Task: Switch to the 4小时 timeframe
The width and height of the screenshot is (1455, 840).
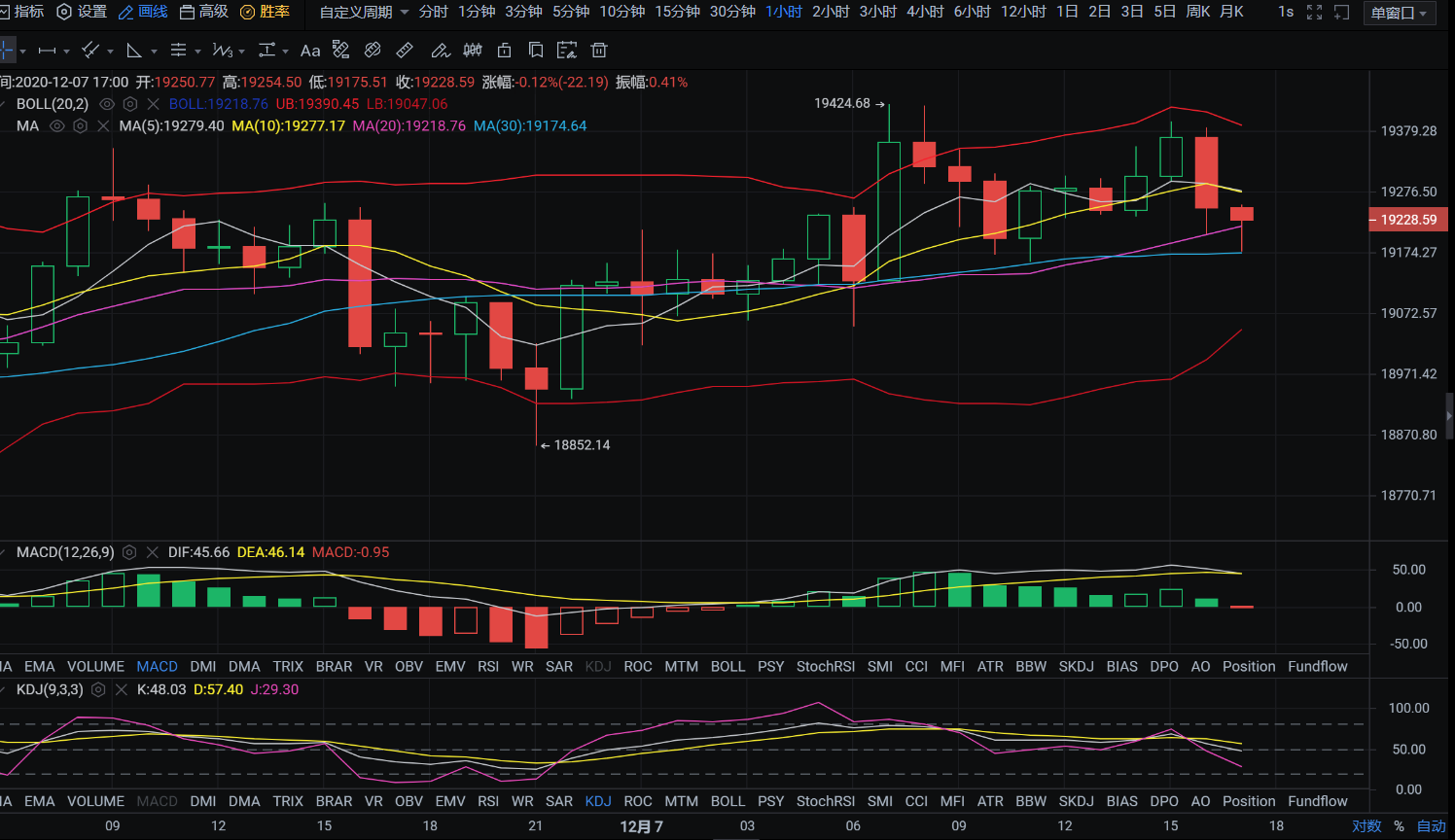Action: (x=925, y=12)
